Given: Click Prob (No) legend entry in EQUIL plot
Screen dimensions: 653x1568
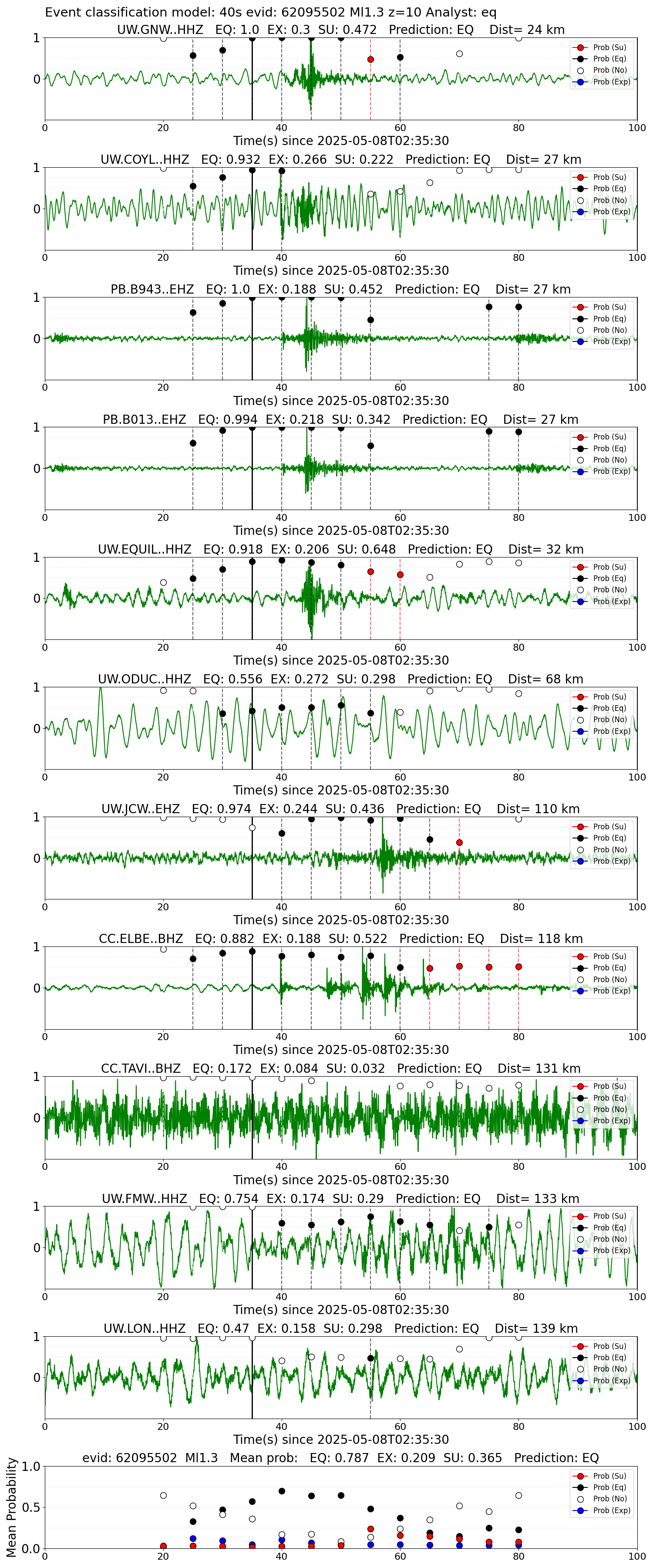Looking at the screenshot, I should 601,590.
